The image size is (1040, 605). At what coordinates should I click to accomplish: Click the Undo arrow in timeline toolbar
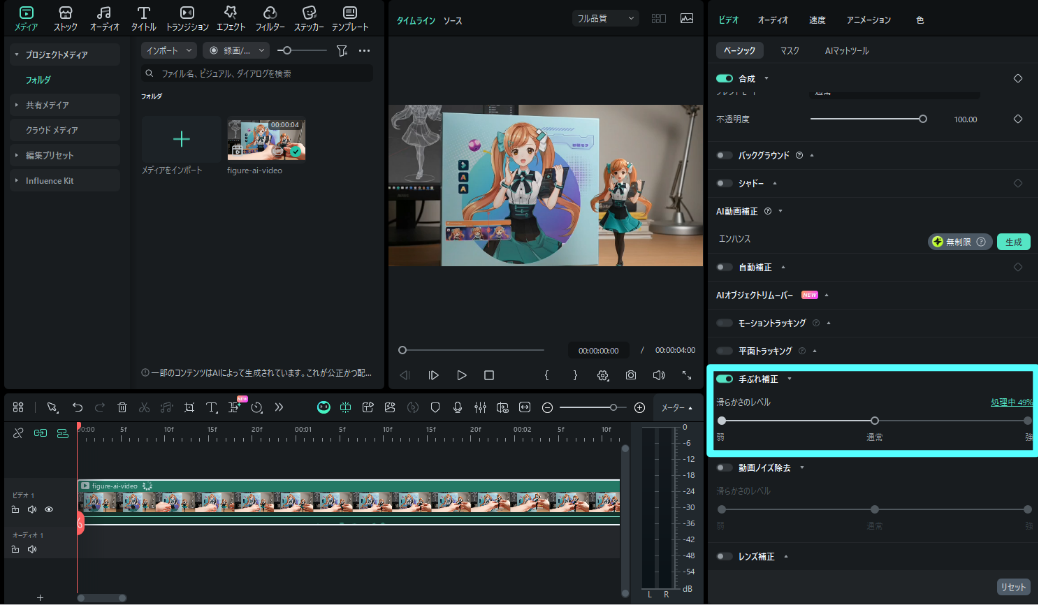(77, 407)
